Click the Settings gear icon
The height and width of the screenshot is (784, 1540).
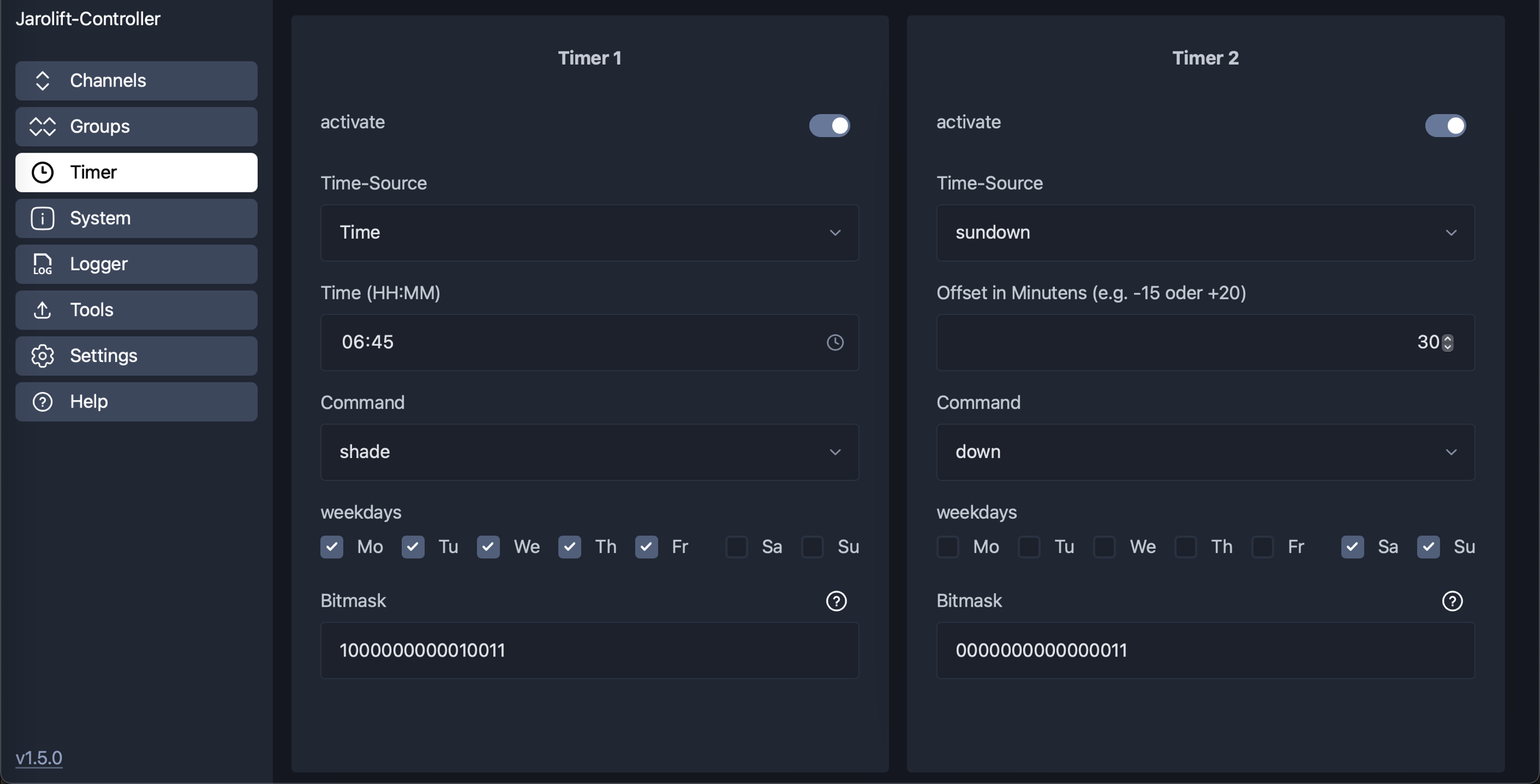click(42, 356)
